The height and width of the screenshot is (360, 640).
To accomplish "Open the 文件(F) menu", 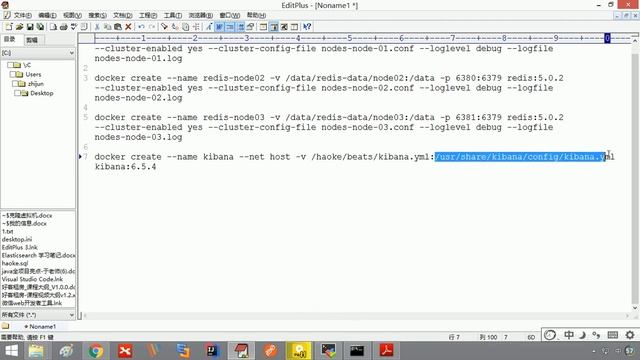I will tap(22, 15).
